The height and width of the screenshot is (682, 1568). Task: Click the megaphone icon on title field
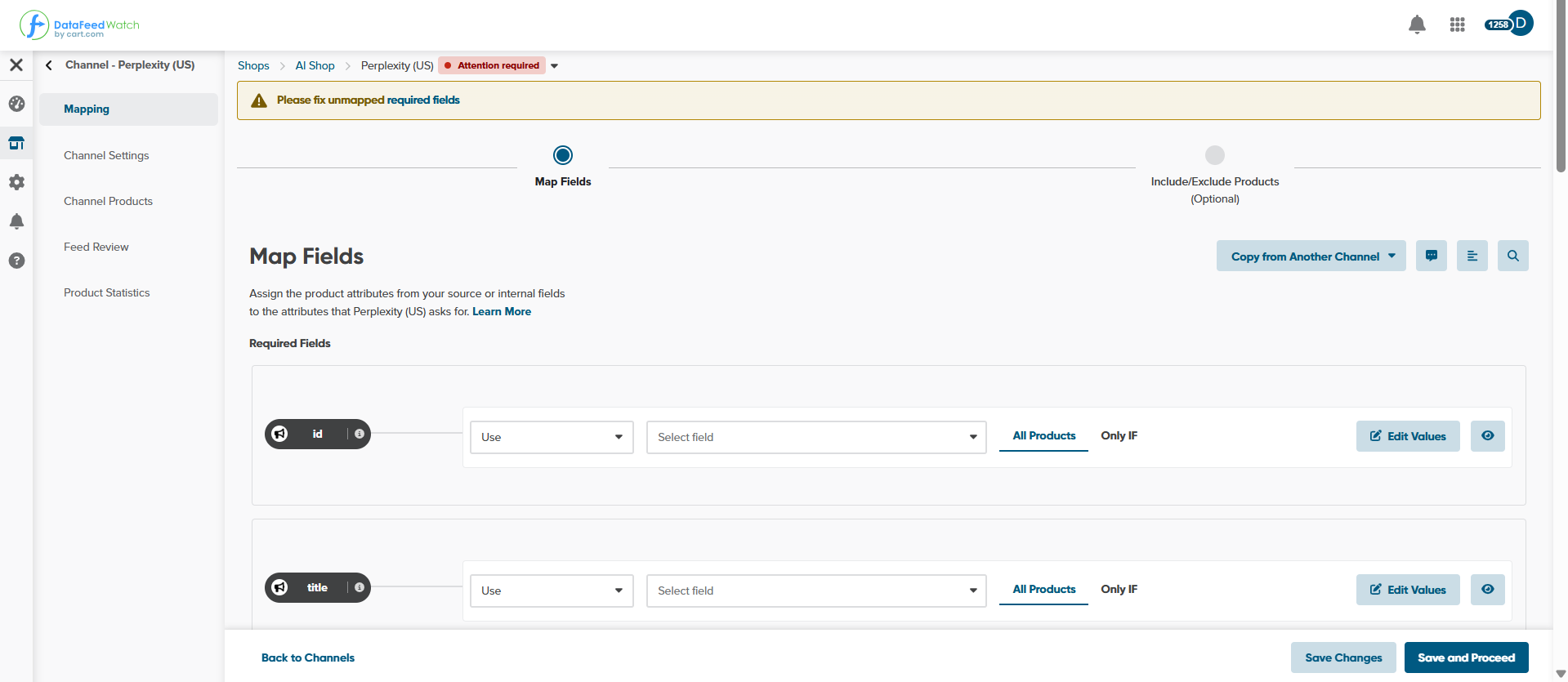tap(279, 587)
